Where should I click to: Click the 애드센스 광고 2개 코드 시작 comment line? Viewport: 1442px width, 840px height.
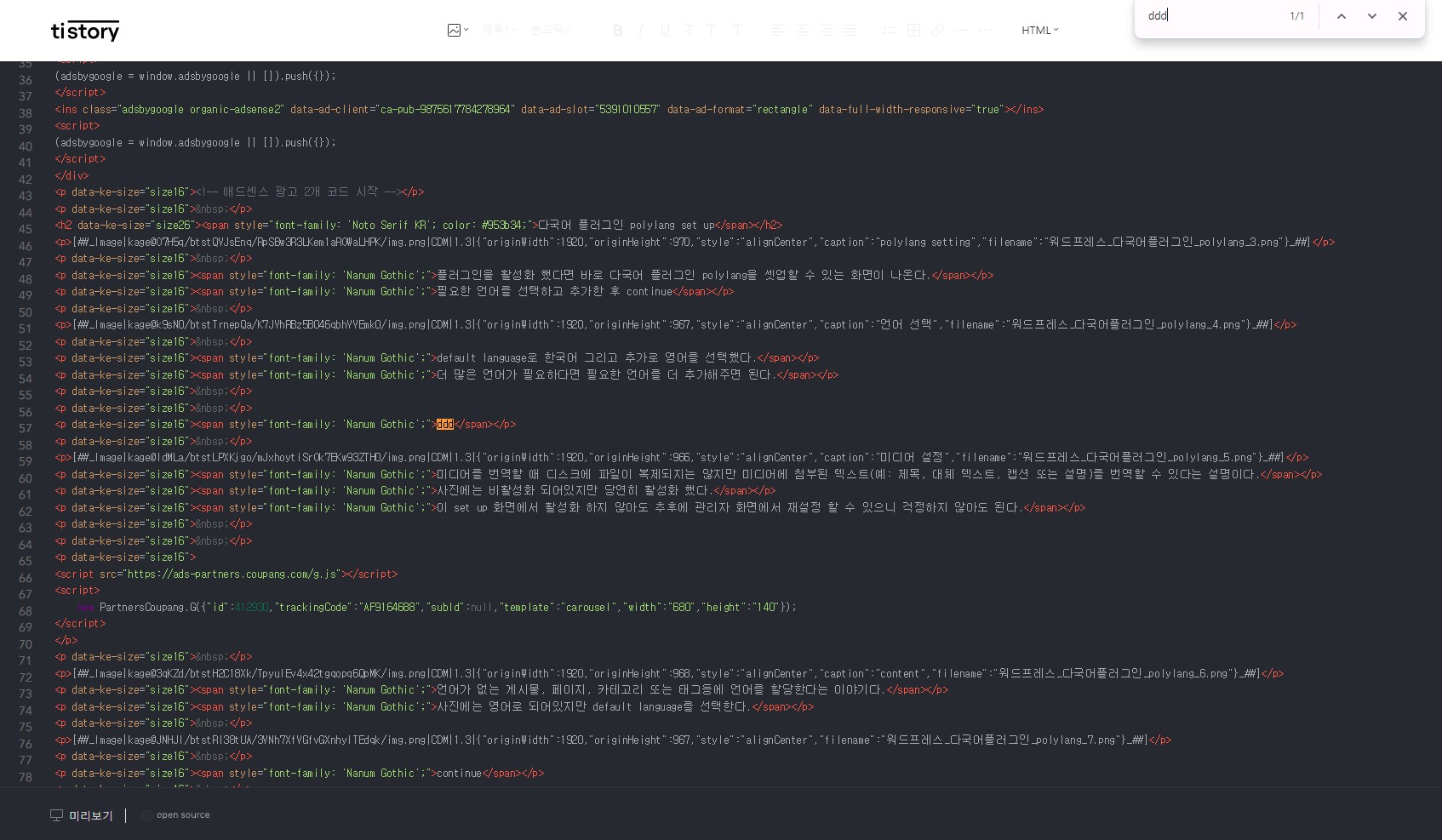click(x=239, y=191)
